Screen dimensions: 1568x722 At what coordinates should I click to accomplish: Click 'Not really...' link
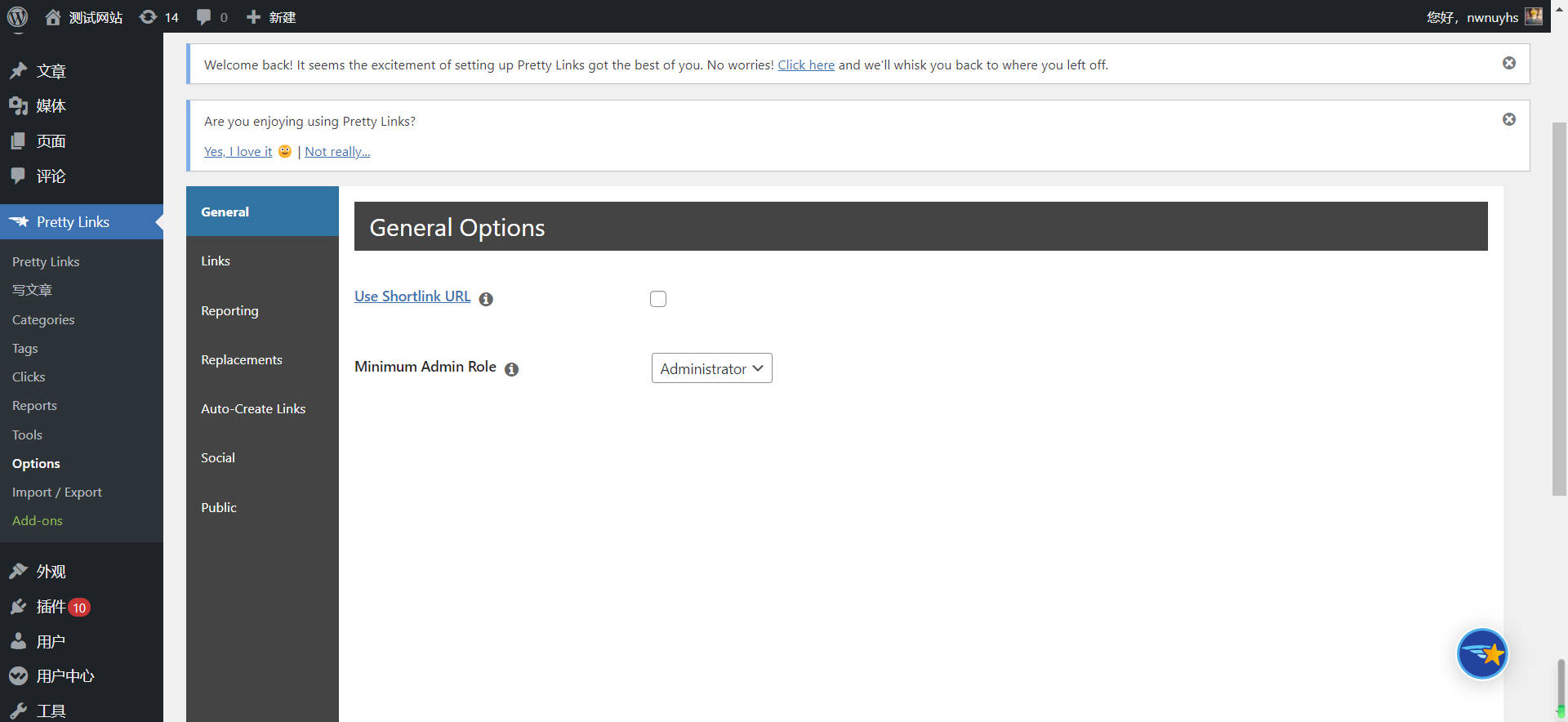[x=337, y=151]
